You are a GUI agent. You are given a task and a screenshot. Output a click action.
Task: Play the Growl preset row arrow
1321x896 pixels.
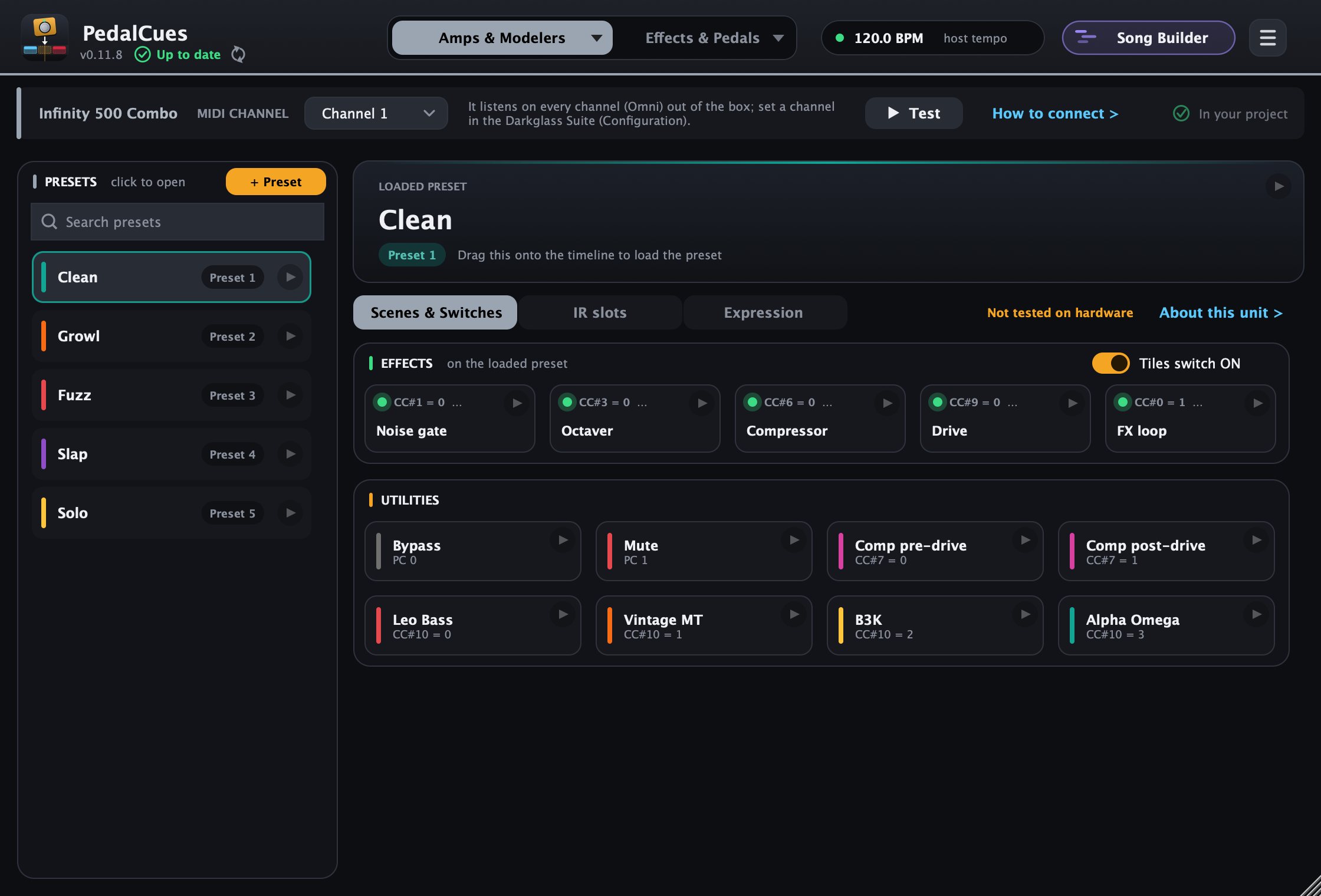[290, 336]
